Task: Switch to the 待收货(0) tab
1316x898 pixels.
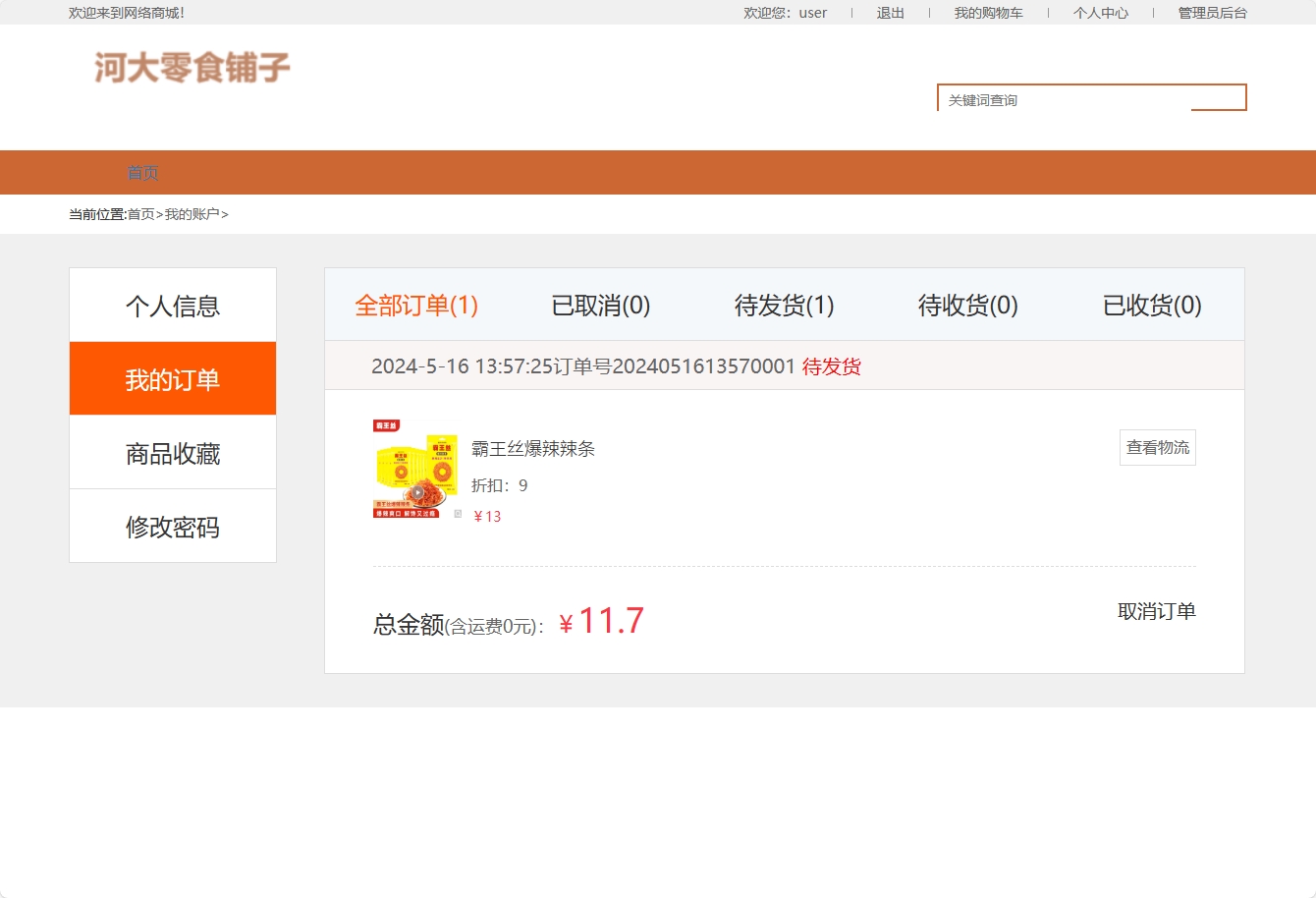Action: click(x=965, y=306)
